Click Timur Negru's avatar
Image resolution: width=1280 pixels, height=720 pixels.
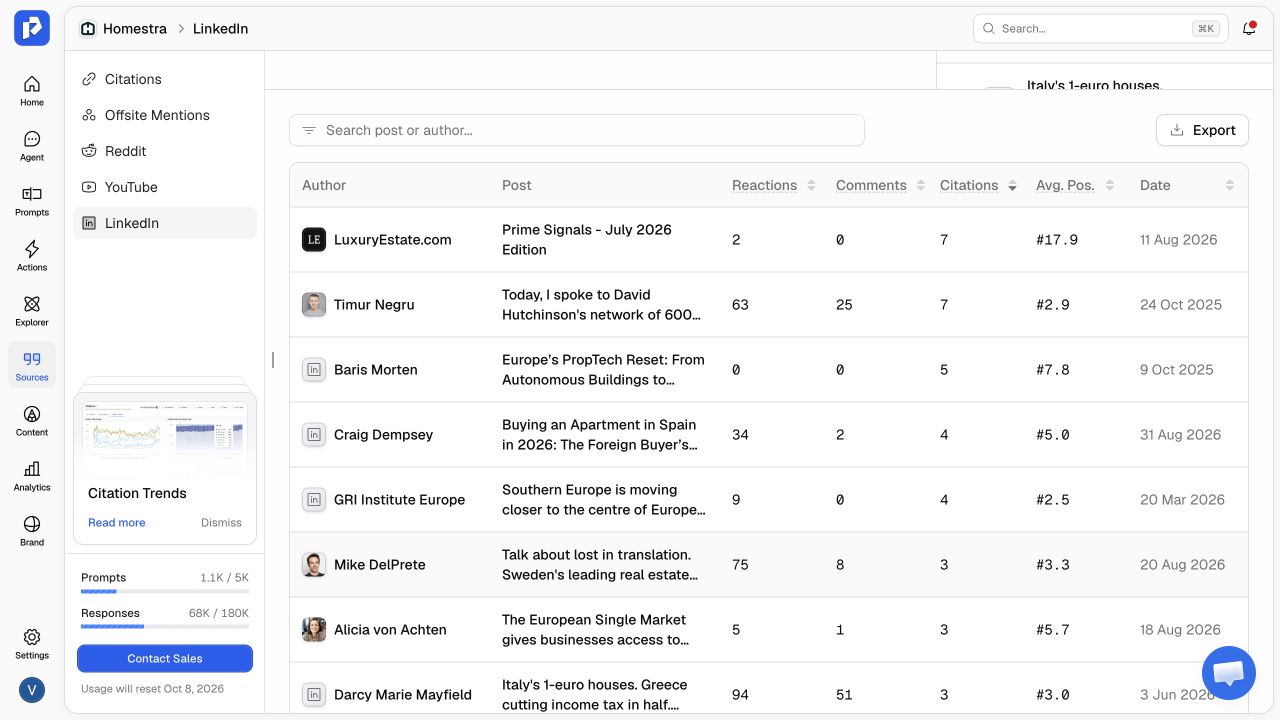(314, 305)
